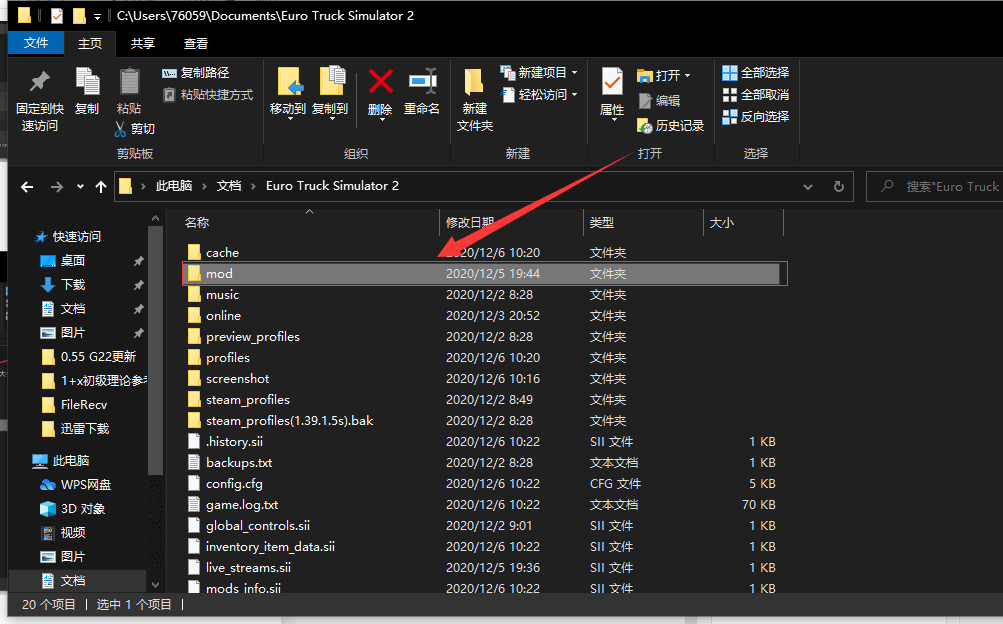Open Videos (视频) in sidebar
Image resolution: width=1003 pixels, height=624 pixels.
point(63,533)
